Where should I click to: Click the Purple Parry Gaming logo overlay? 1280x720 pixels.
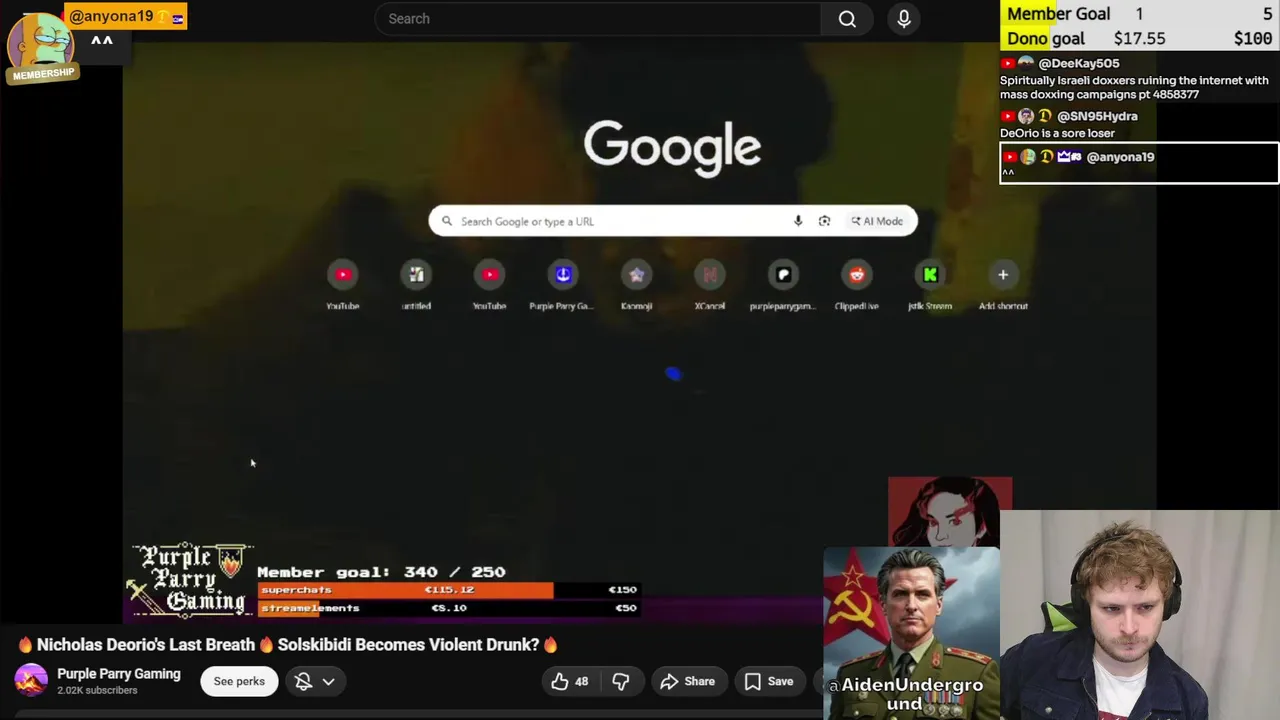tap(191, 580)
